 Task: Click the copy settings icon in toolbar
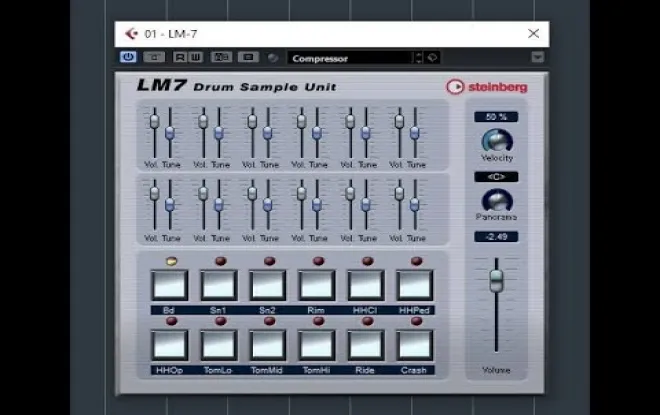248,57
